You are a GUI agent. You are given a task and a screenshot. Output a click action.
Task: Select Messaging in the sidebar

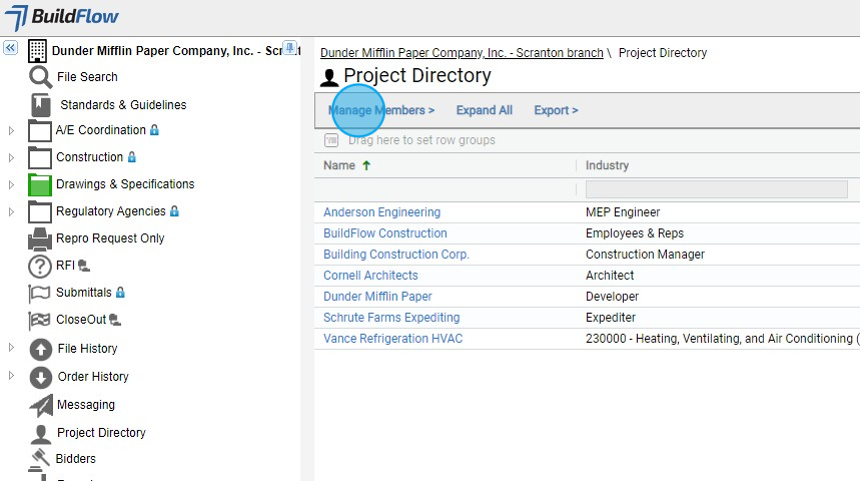(86, 405)
